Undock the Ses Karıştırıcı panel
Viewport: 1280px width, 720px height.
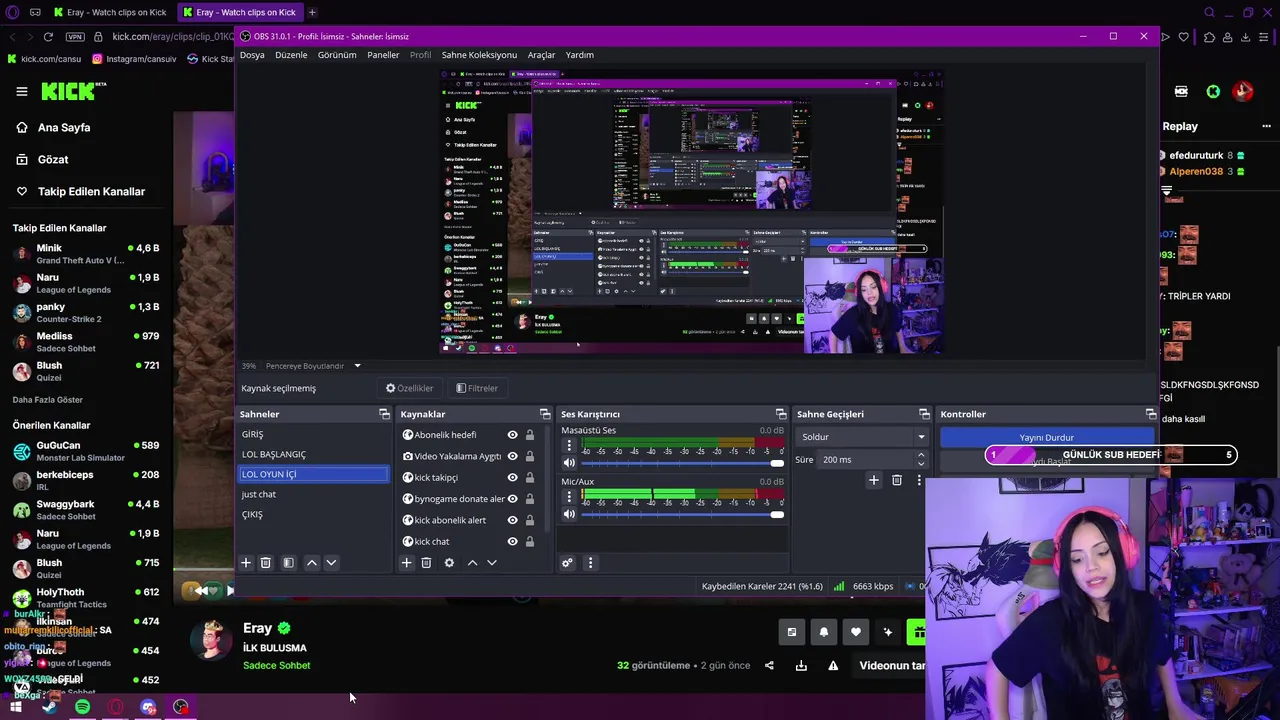(x=781, y=414)
